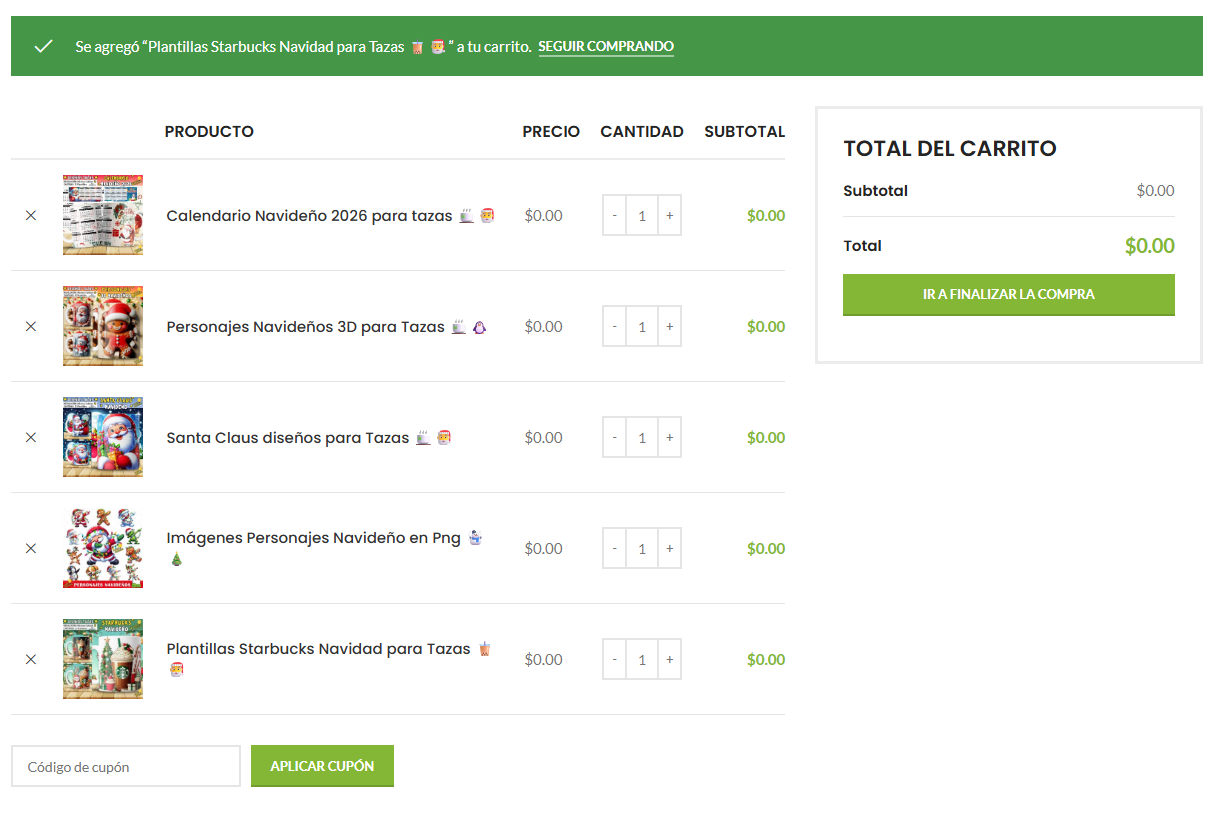The image size is (1224, 824).
Task: Delete Santa Claus diseños from cart
Action: tap(31, 437)
